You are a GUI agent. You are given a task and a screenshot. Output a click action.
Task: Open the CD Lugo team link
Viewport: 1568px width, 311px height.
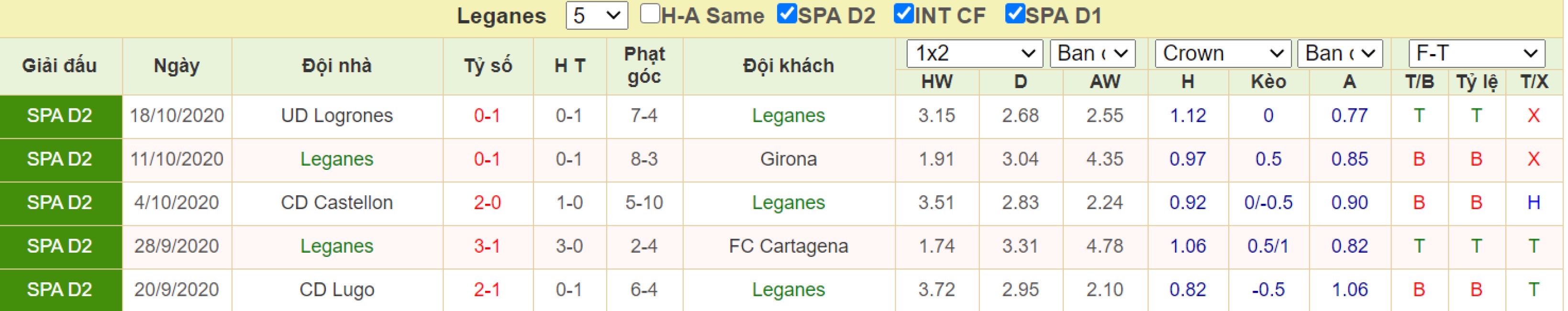click(x=336, y=289)
